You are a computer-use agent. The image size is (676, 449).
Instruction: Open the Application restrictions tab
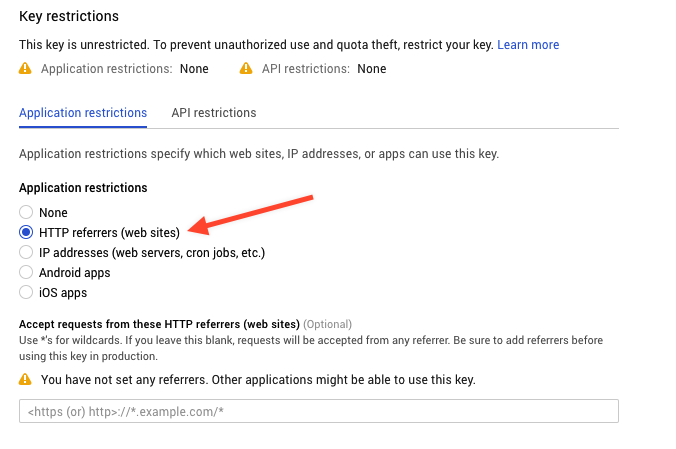click(x=83, y=113)
